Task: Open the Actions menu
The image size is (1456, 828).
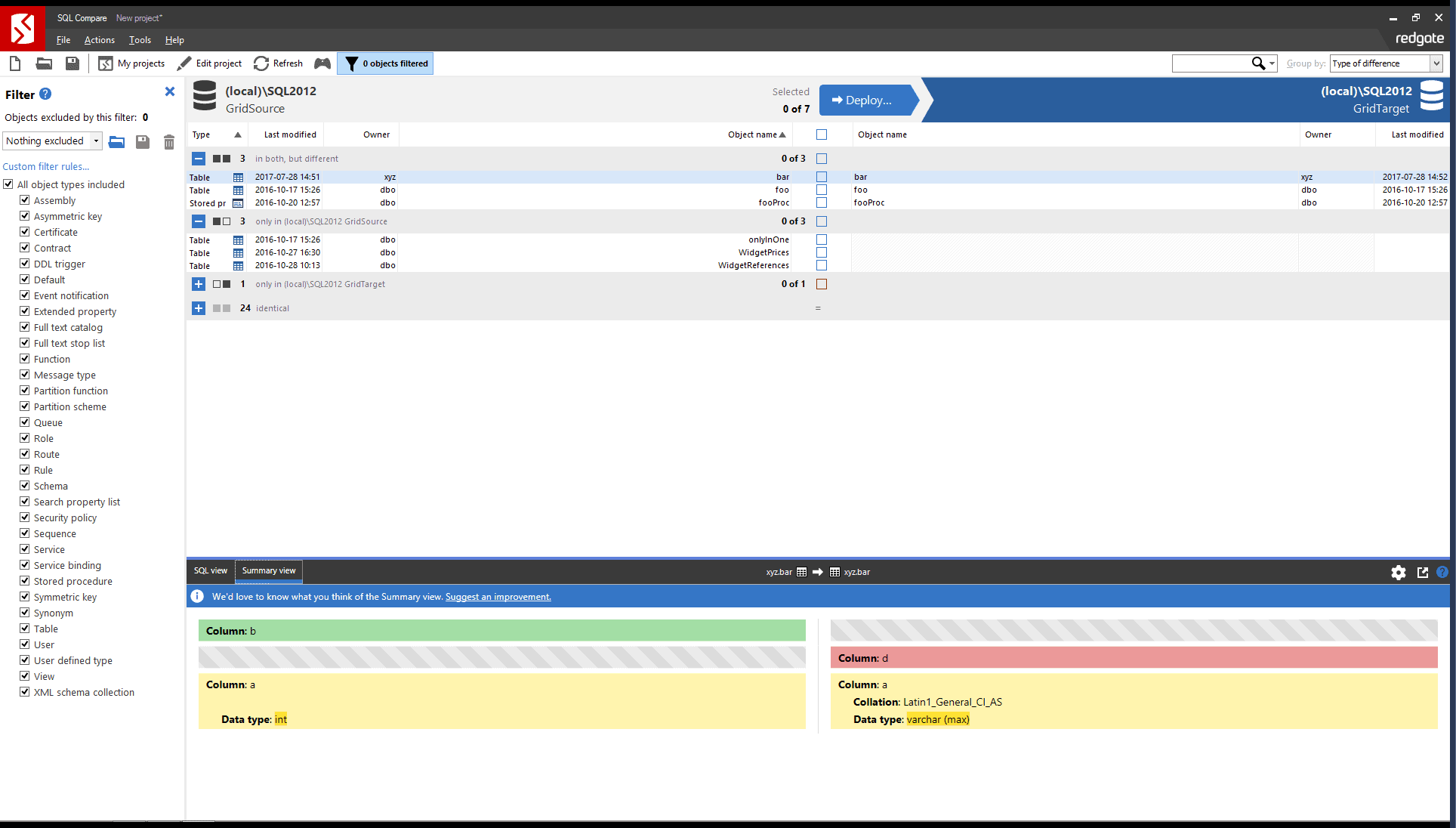Action: pos(99,40)
